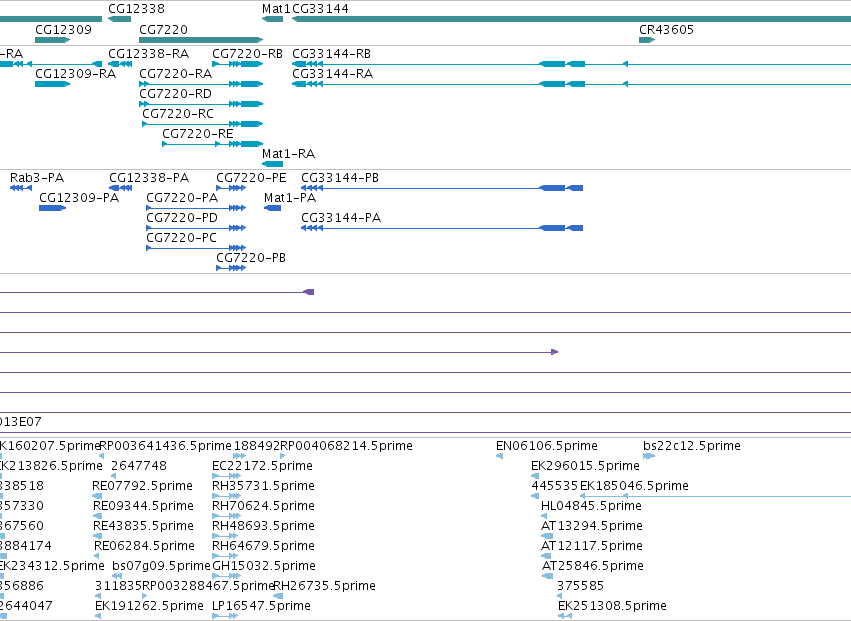This screenshot has height=621, width=851.
Task: Click protein CG12338-PA label
Action: [x=149, y=178]
